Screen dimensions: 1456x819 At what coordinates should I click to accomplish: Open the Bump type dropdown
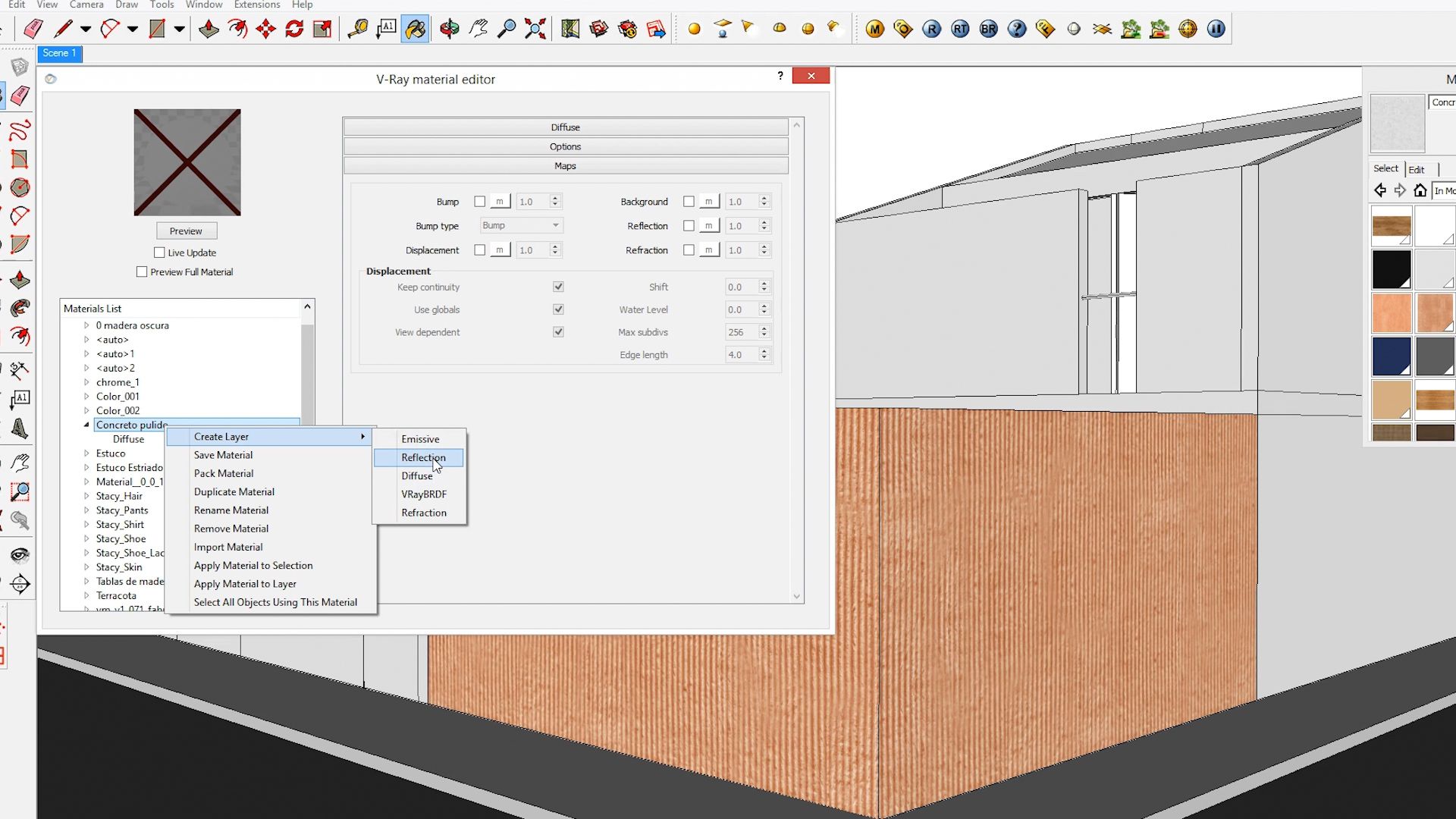click(521, 225)
